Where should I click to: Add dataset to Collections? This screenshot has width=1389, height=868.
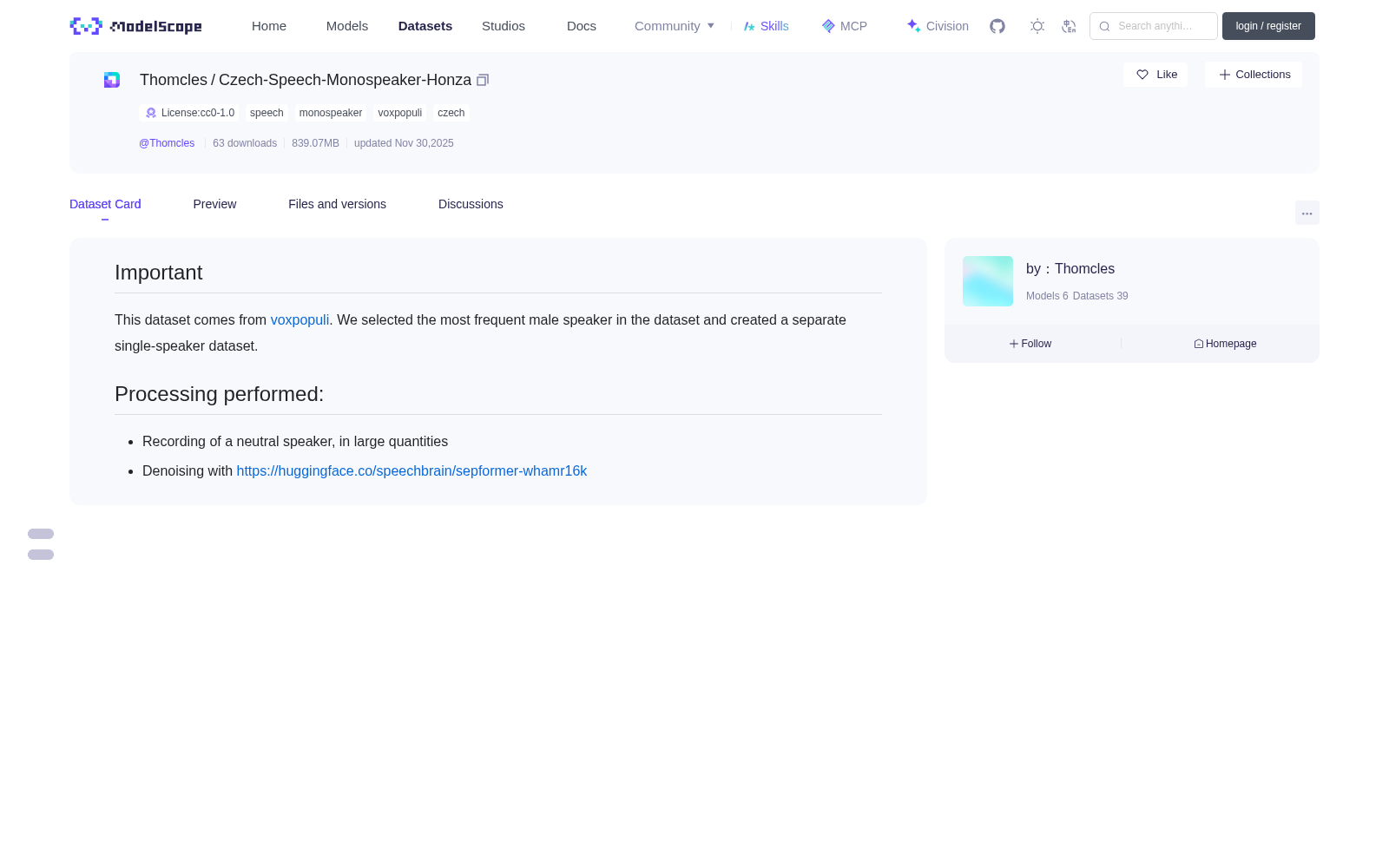1254,75
